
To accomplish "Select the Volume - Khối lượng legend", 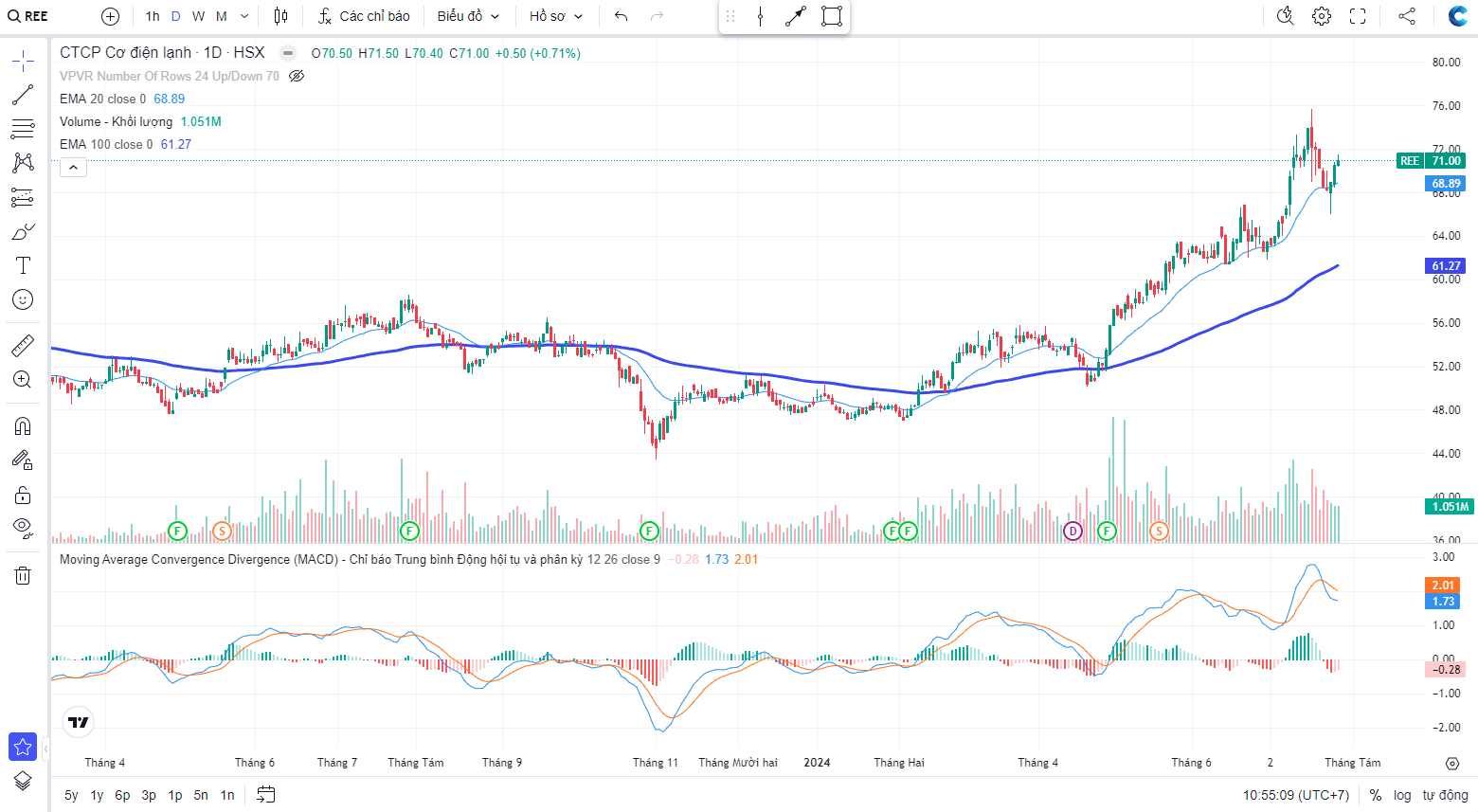I will coord(116,121).
